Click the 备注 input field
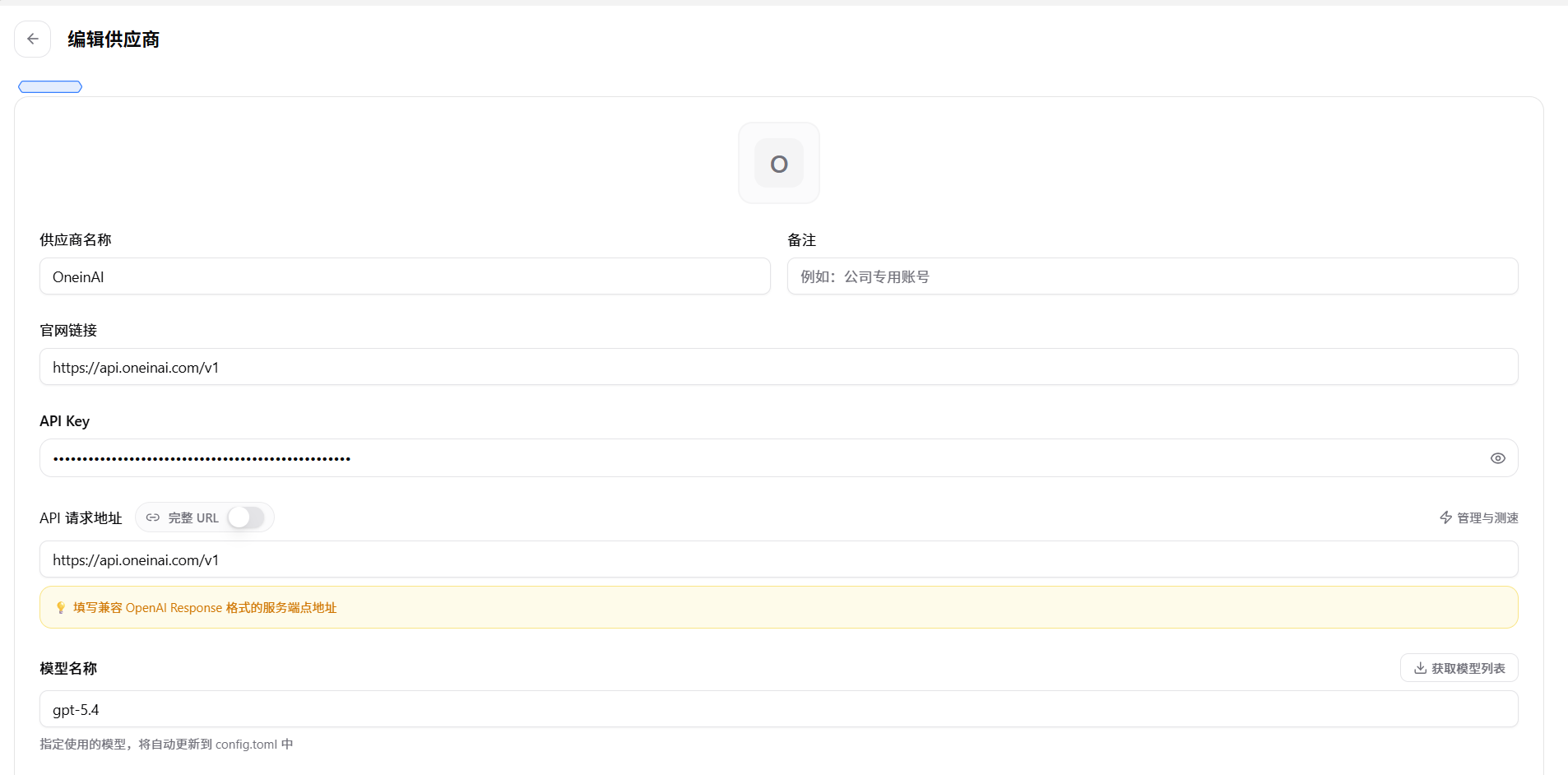 coord(1153,276)
